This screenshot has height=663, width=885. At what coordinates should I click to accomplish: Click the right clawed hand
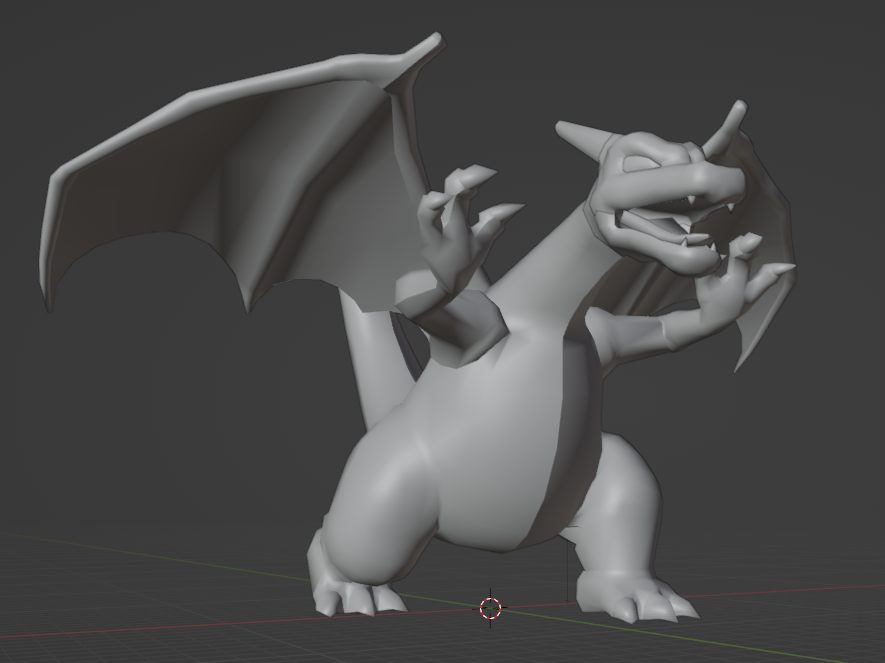pyautogui.click(x=740, y=280)
